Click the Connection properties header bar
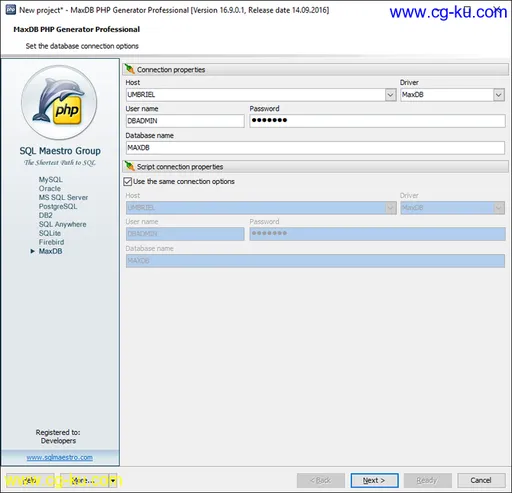This screenshot has width=512, height=493. tap(316, 69)
